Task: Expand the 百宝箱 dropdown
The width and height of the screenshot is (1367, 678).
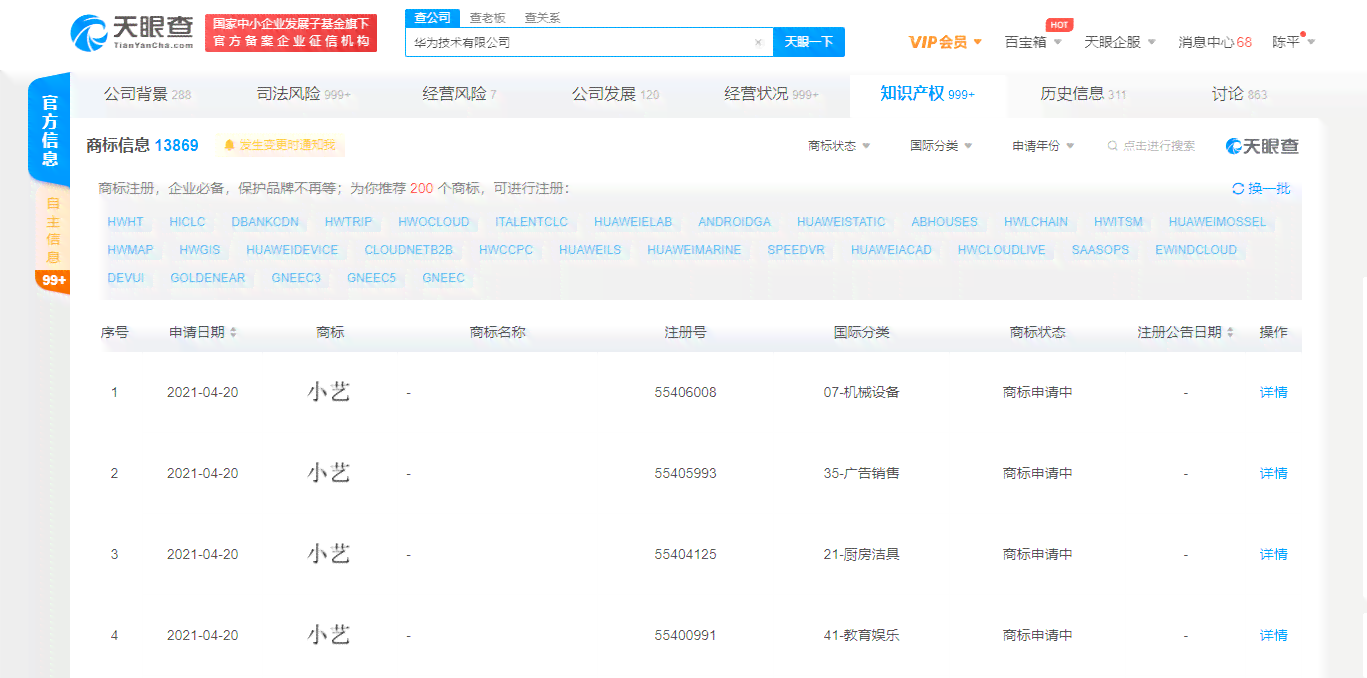Action: pos(1033,42)
